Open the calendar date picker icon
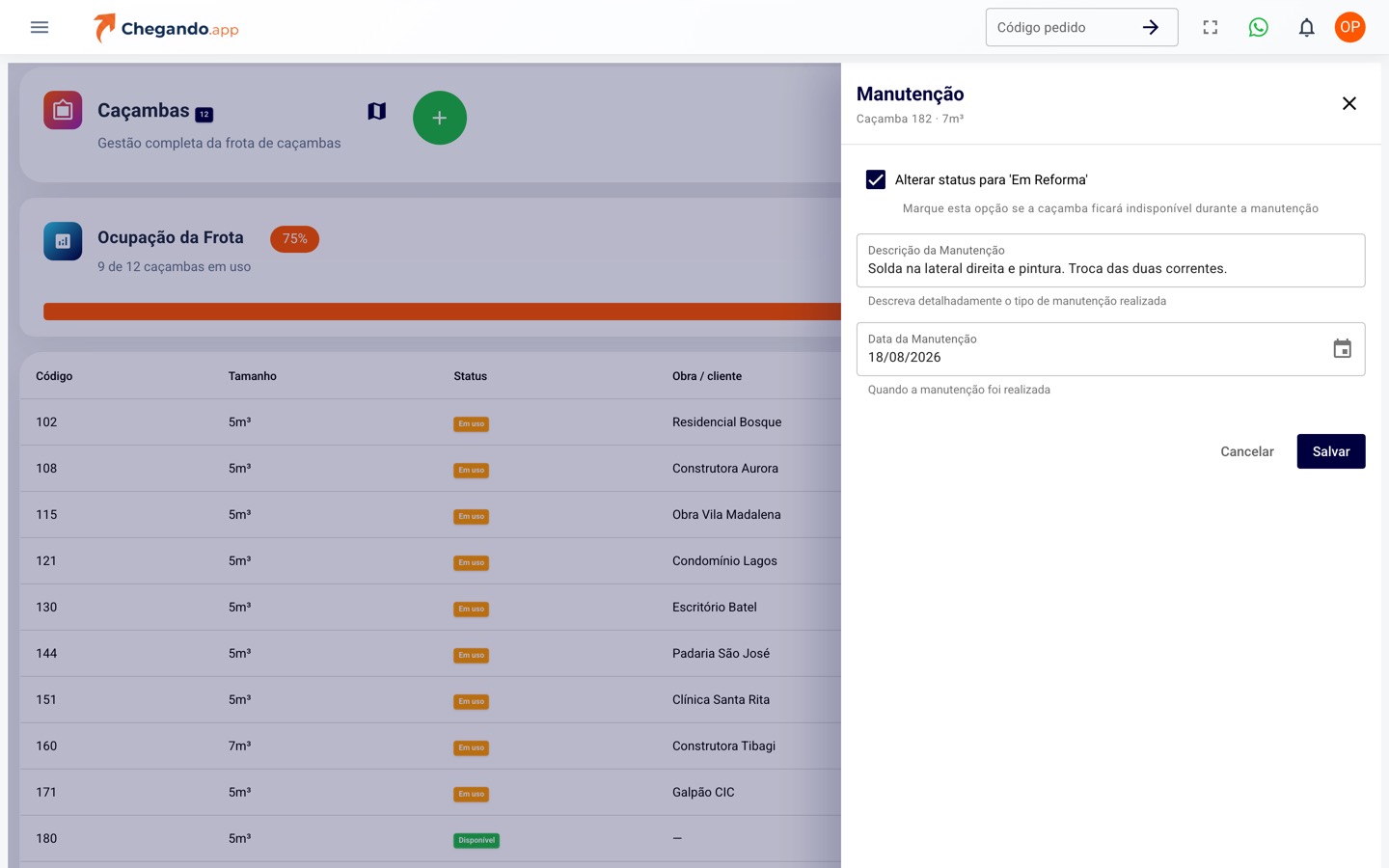The height and width of the screenshot is (868, 1389). point(1342,348)
